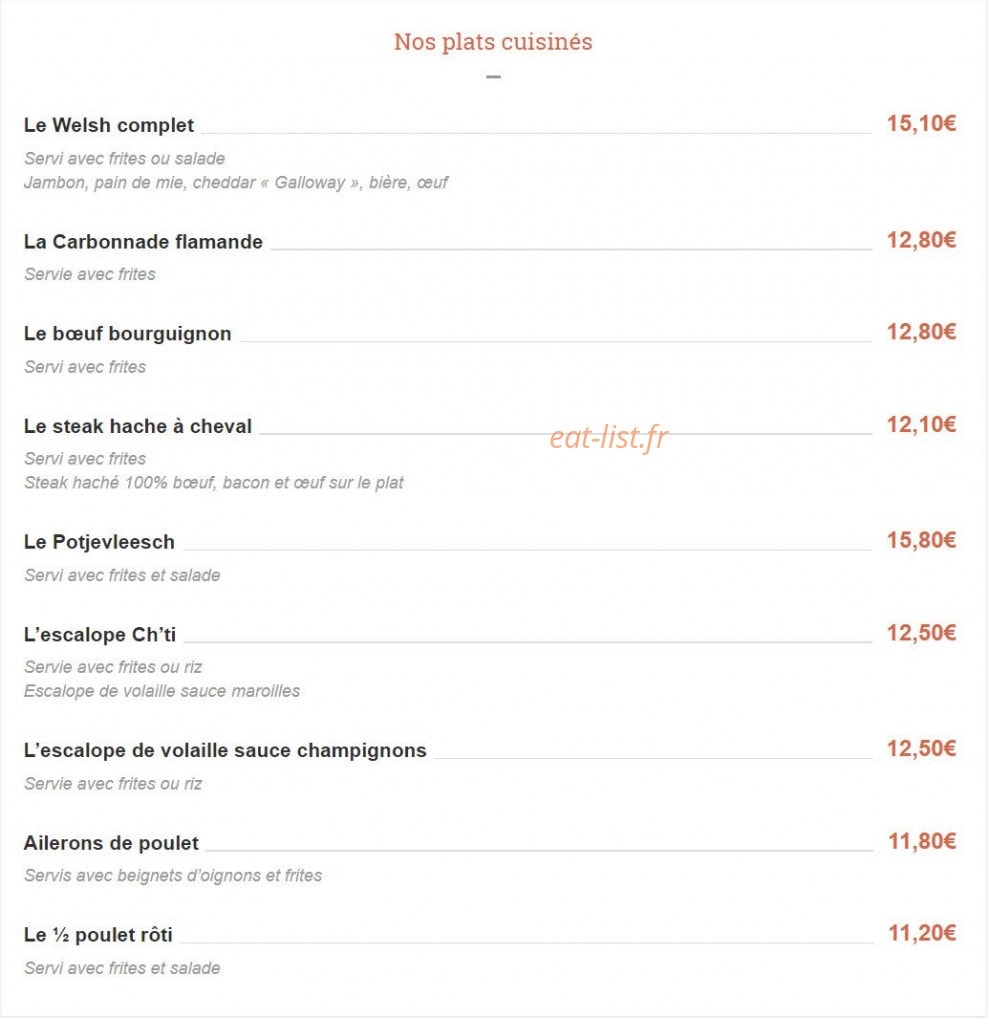
Task: Click "Escalope de volaille sauce maroilles" description
Action: coord(162,691)
